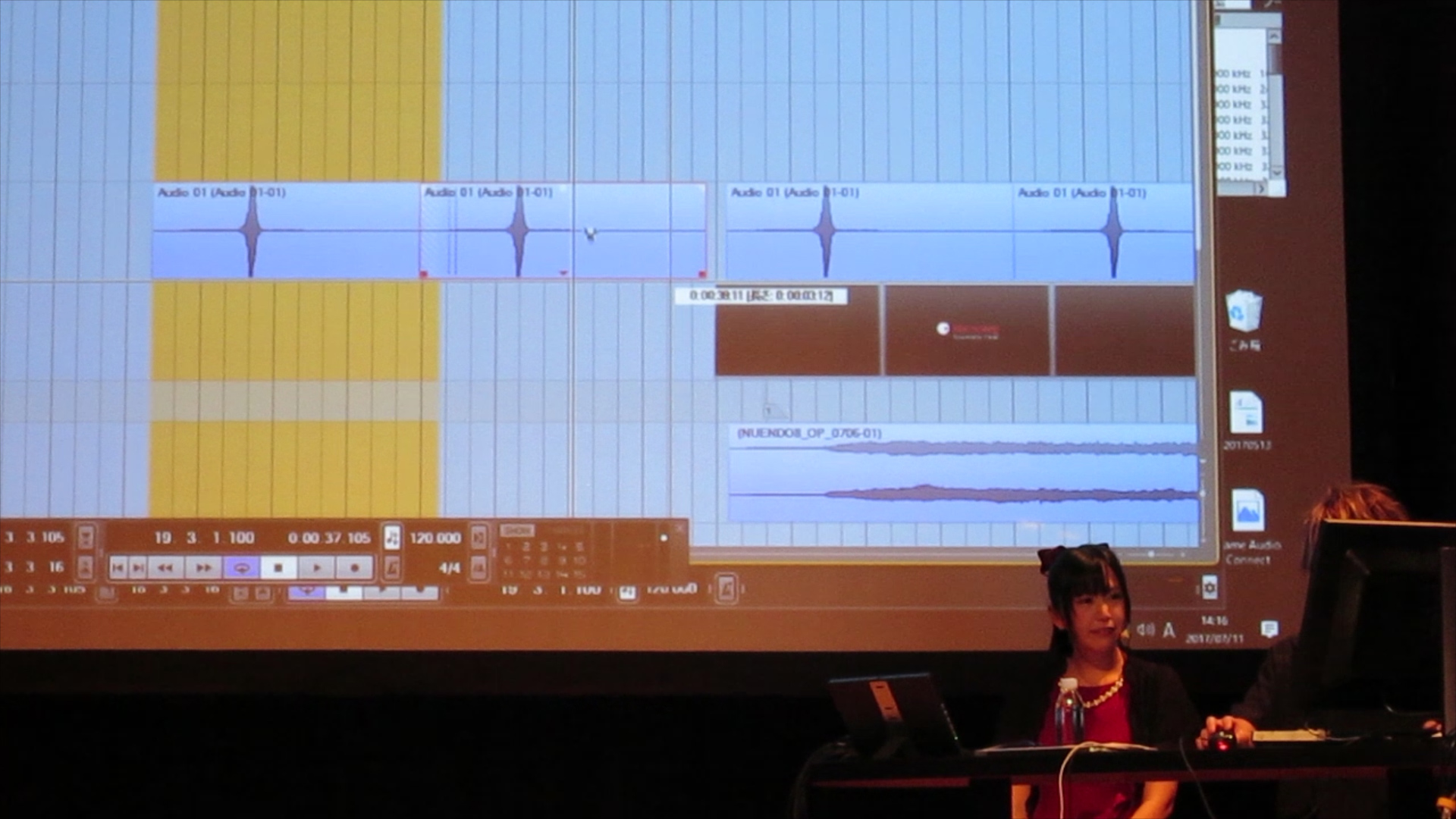This screenshot has width=1456, height=819.
Task: Click the middle video thumbnail frame
Action: [x=967, y=330]
